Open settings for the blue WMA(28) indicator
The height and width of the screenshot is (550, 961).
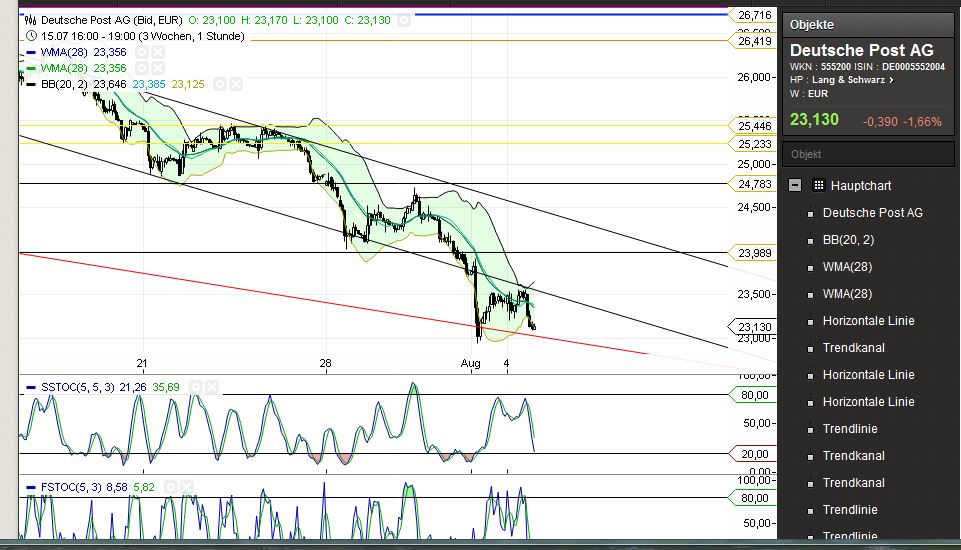(142, 52)
